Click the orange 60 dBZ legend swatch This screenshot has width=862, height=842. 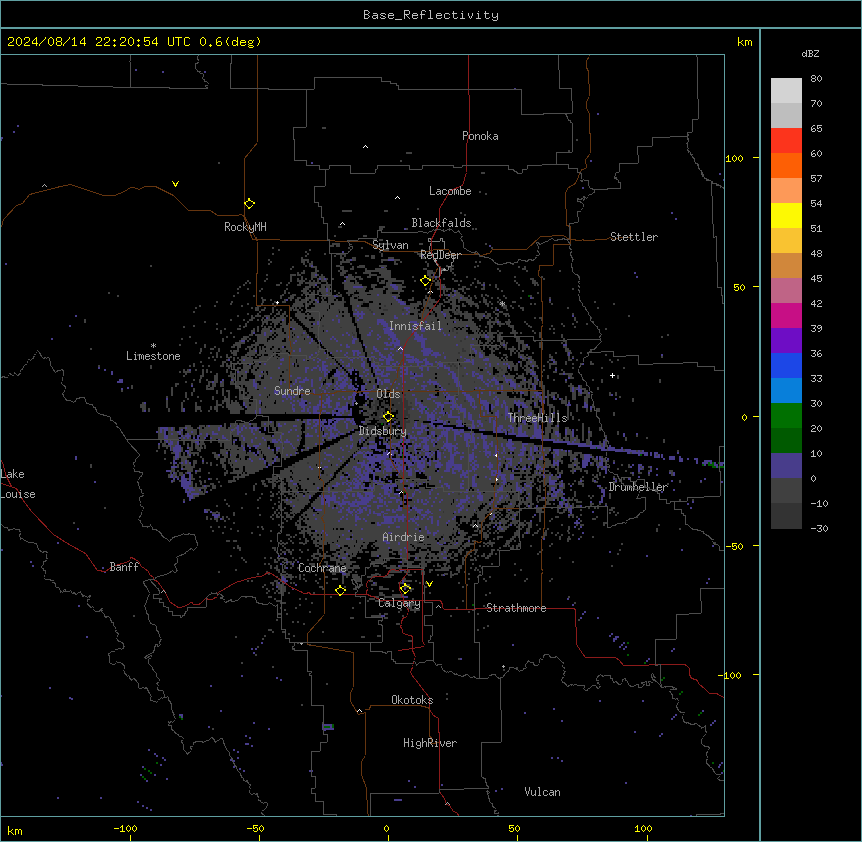pyautogui.click(x=786, y=165)
